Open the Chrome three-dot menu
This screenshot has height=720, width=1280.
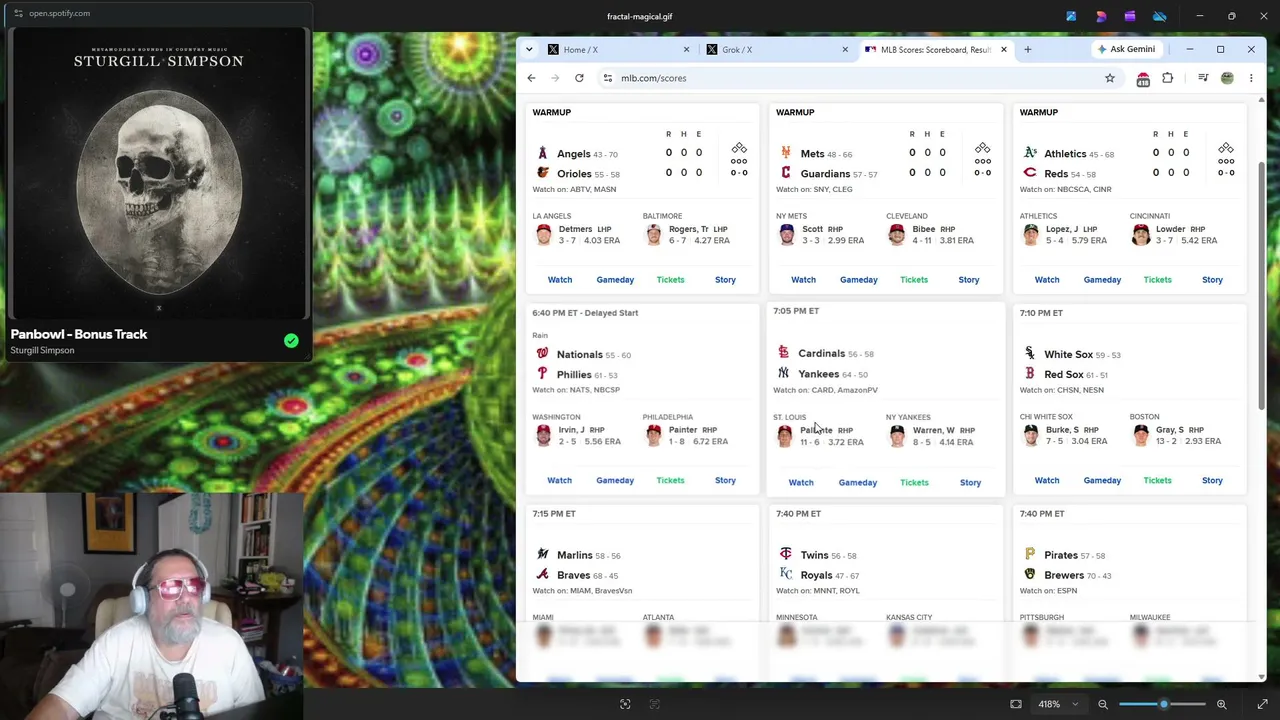1251,78
